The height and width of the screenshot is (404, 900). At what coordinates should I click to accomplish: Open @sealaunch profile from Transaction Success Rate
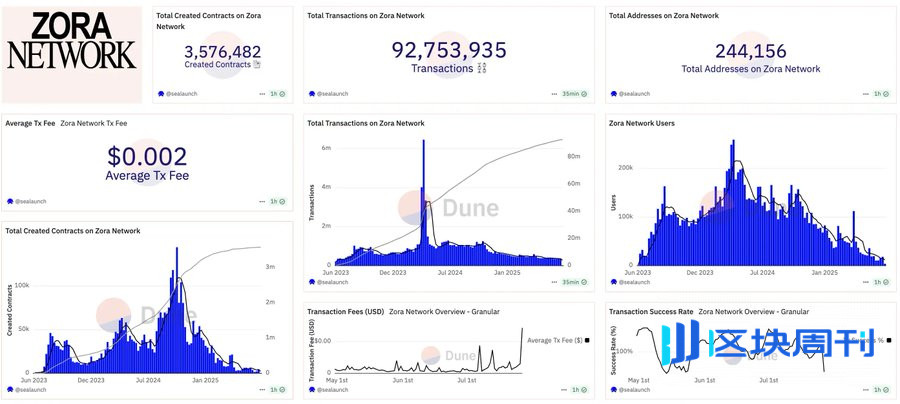point(630,390)
